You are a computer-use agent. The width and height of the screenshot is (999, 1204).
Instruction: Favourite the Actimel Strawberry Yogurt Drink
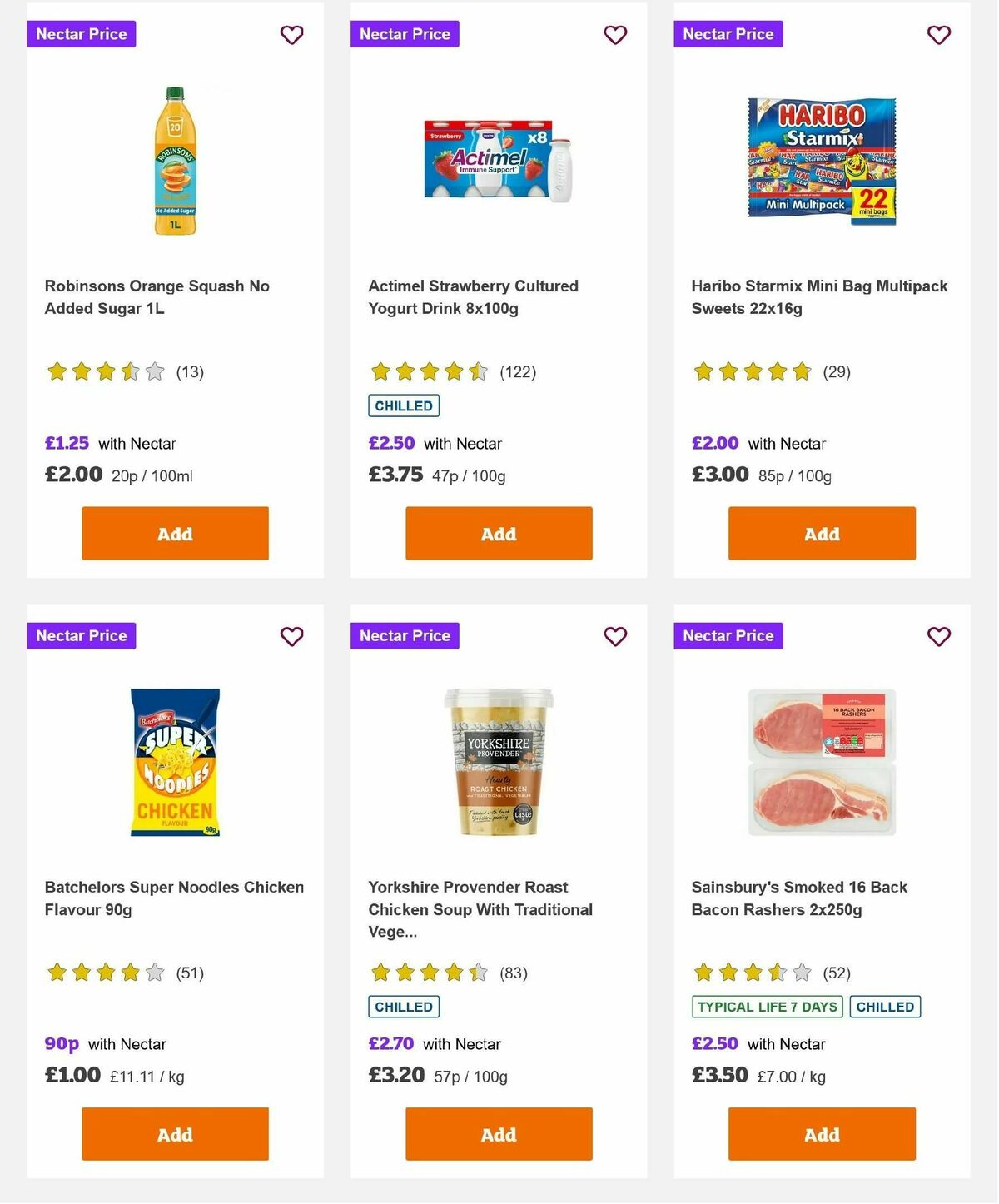tap(615, 35)
